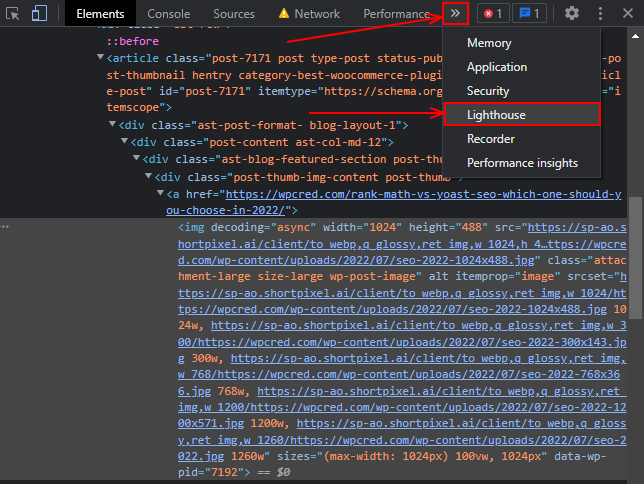Click the Network tab warning icon

[283, 14]
